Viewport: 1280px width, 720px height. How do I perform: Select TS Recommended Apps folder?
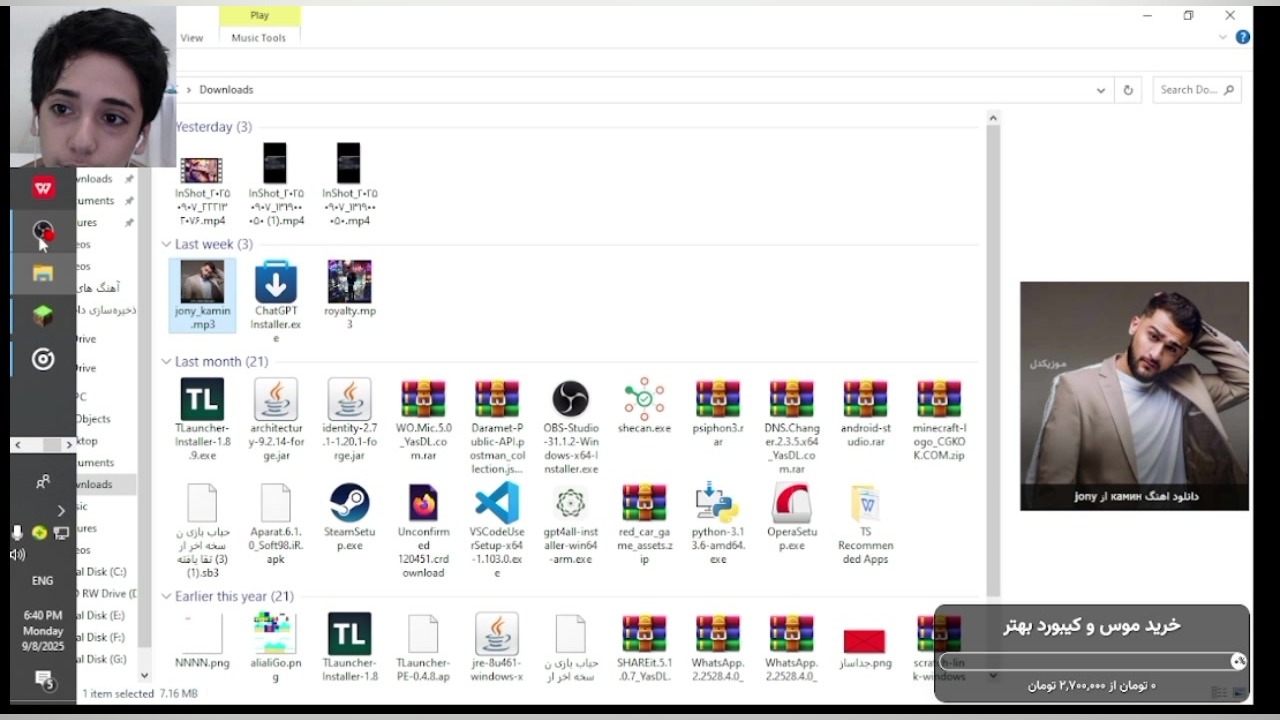click(865, 524)
